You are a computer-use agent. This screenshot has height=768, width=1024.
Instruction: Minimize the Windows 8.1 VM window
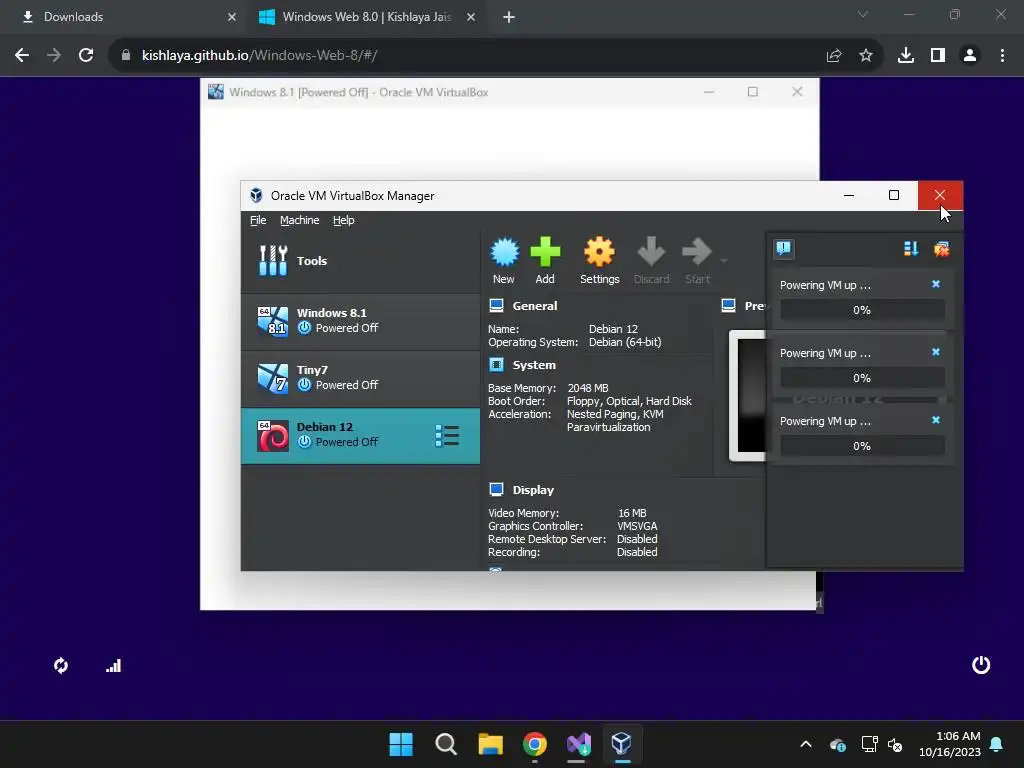click(x=709, y=92)
